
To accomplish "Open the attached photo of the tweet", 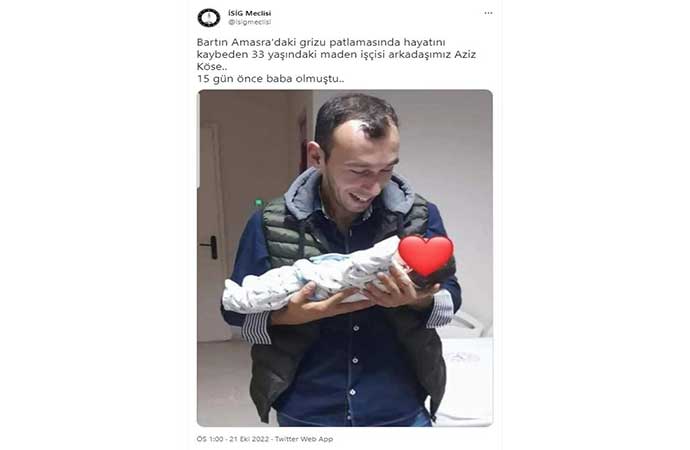I will pos(345,258).
